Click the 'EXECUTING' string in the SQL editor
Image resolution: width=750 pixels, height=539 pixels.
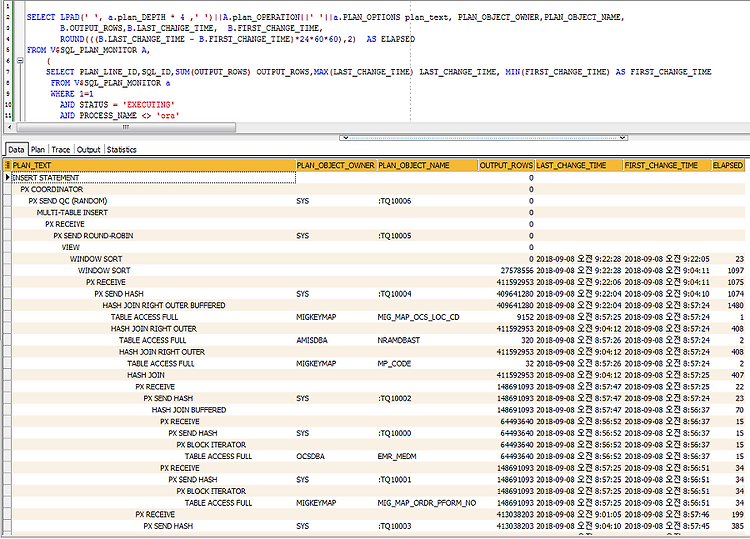148,105
